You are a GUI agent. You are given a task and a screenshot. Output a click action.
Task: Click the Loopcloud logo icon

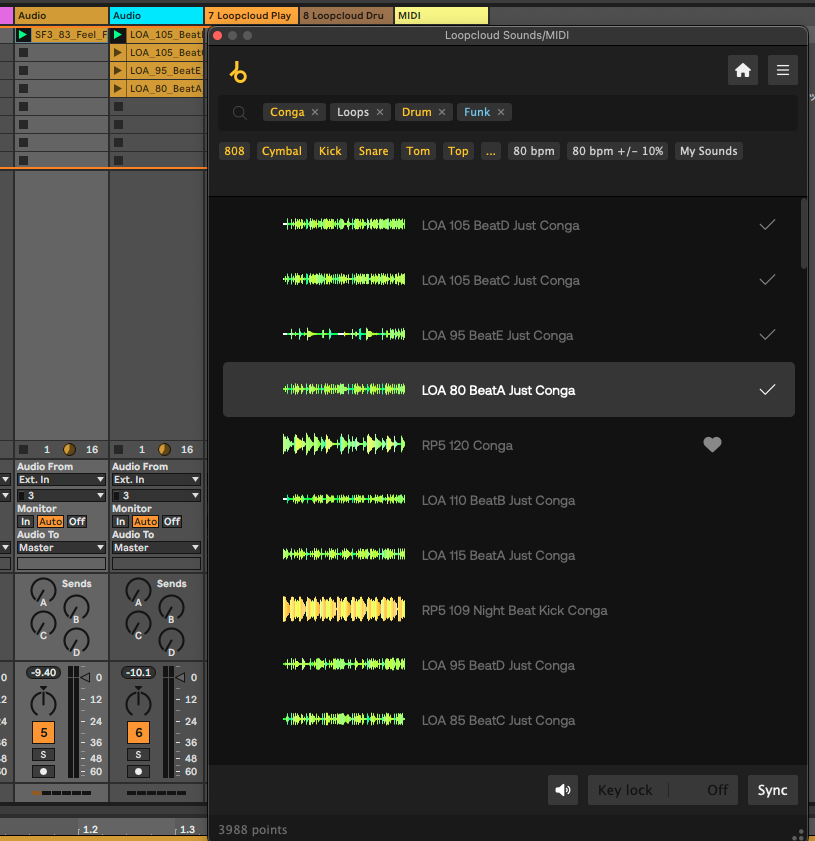(238, 72)
